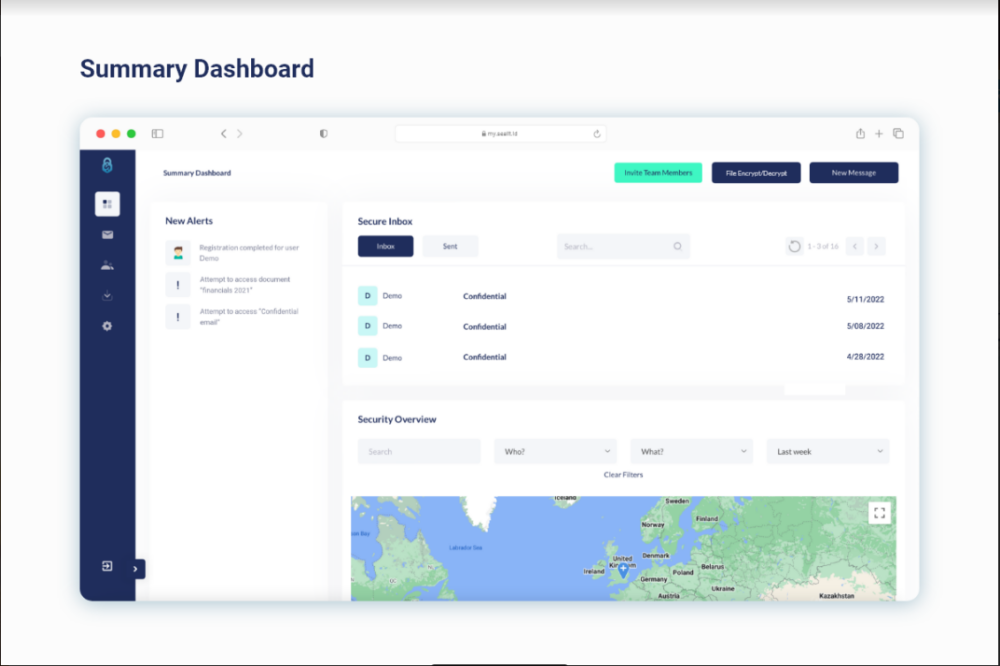Open the mail envelope icon in sidebar
This screenshot has width=1000, height=666.
[107, 235]
